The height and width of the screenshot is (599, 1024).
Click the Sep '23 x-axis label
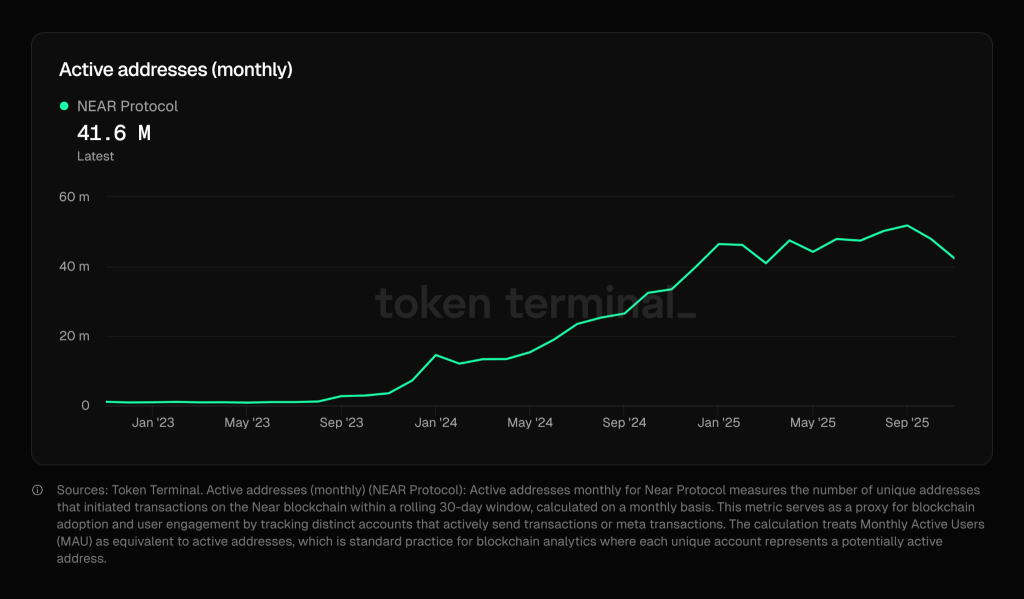(341, 423)
